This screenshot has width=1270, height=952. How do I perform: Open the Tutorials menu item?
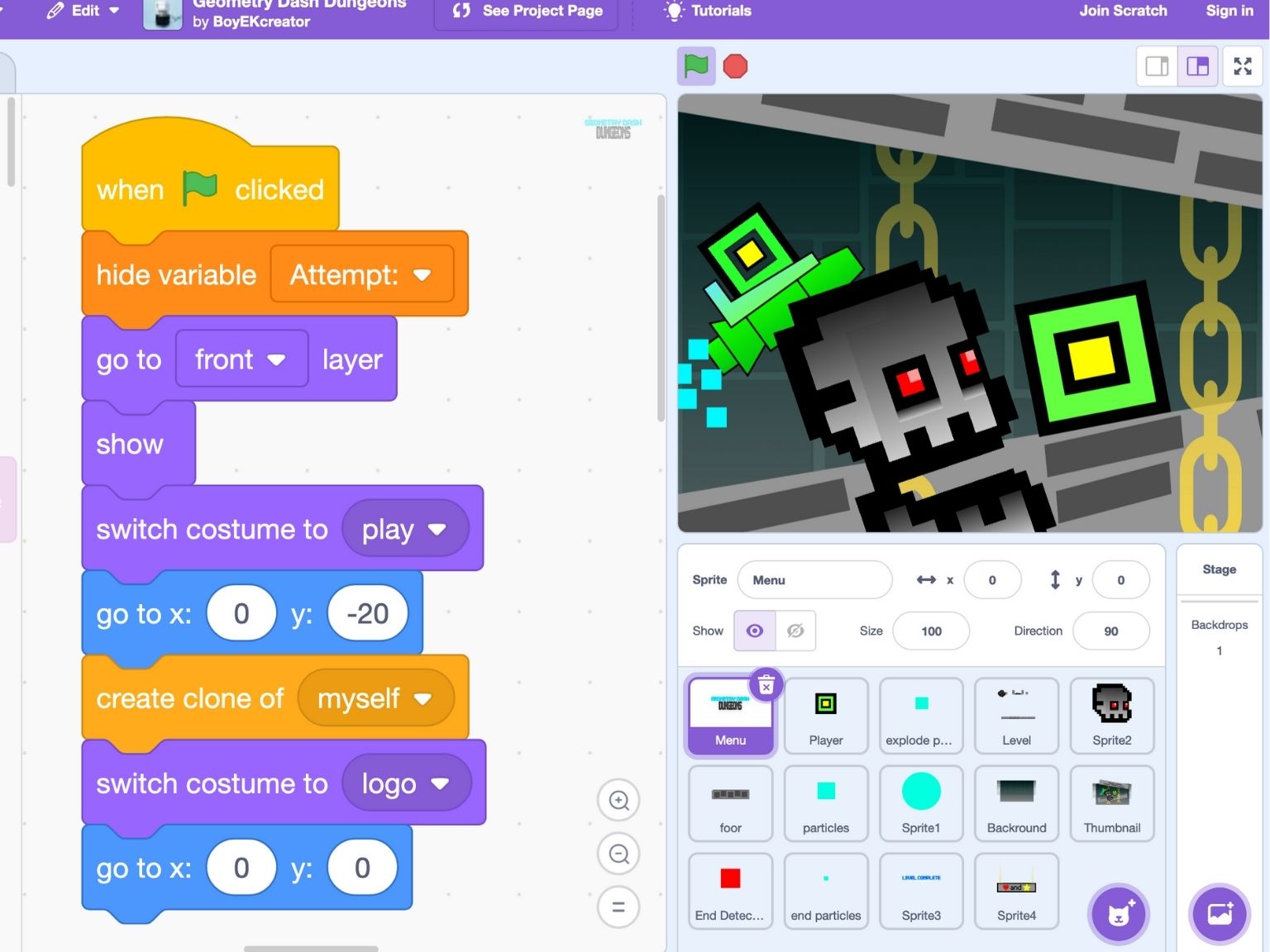tap(708, 11)
